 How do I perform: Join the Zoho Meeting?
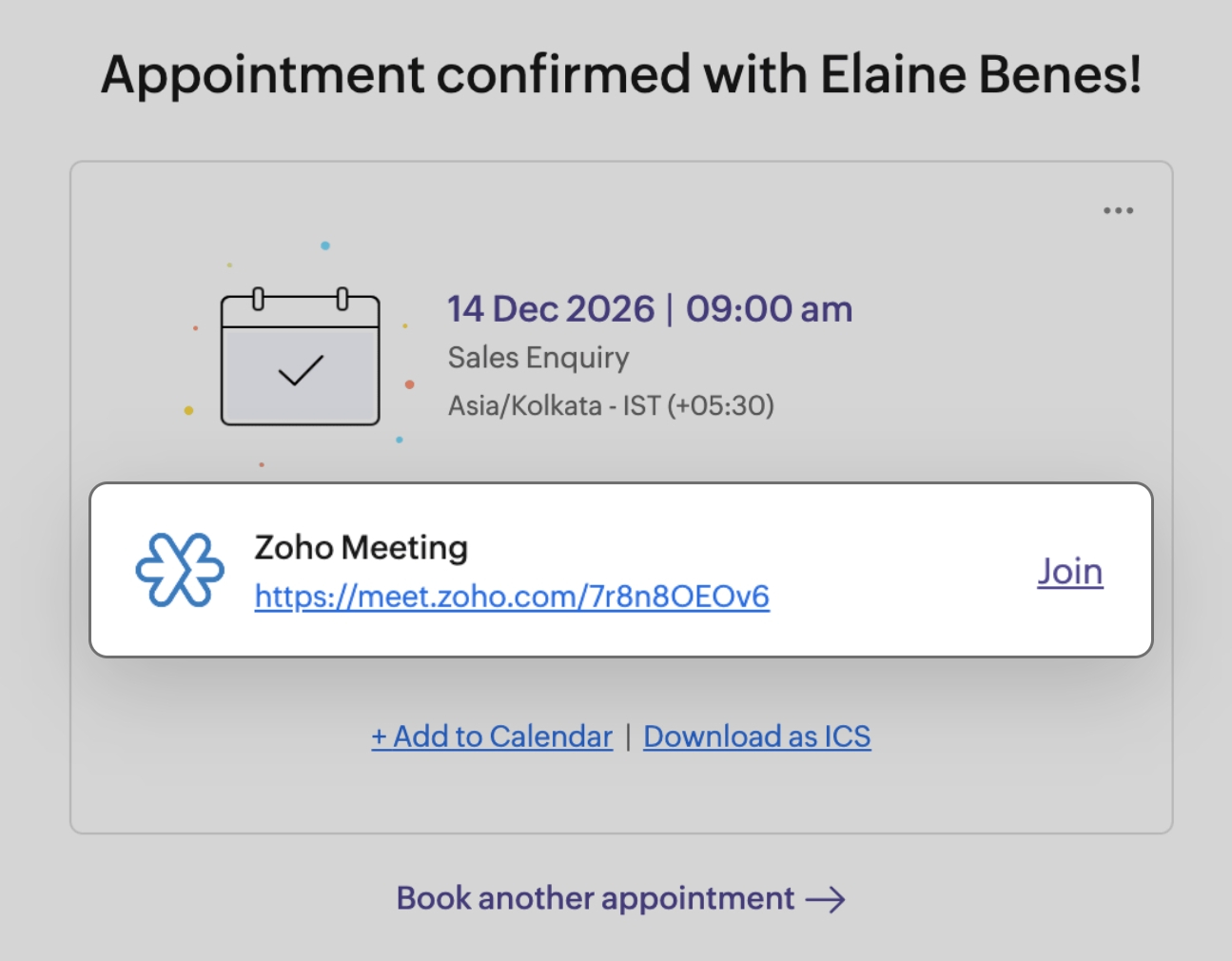1069,571
